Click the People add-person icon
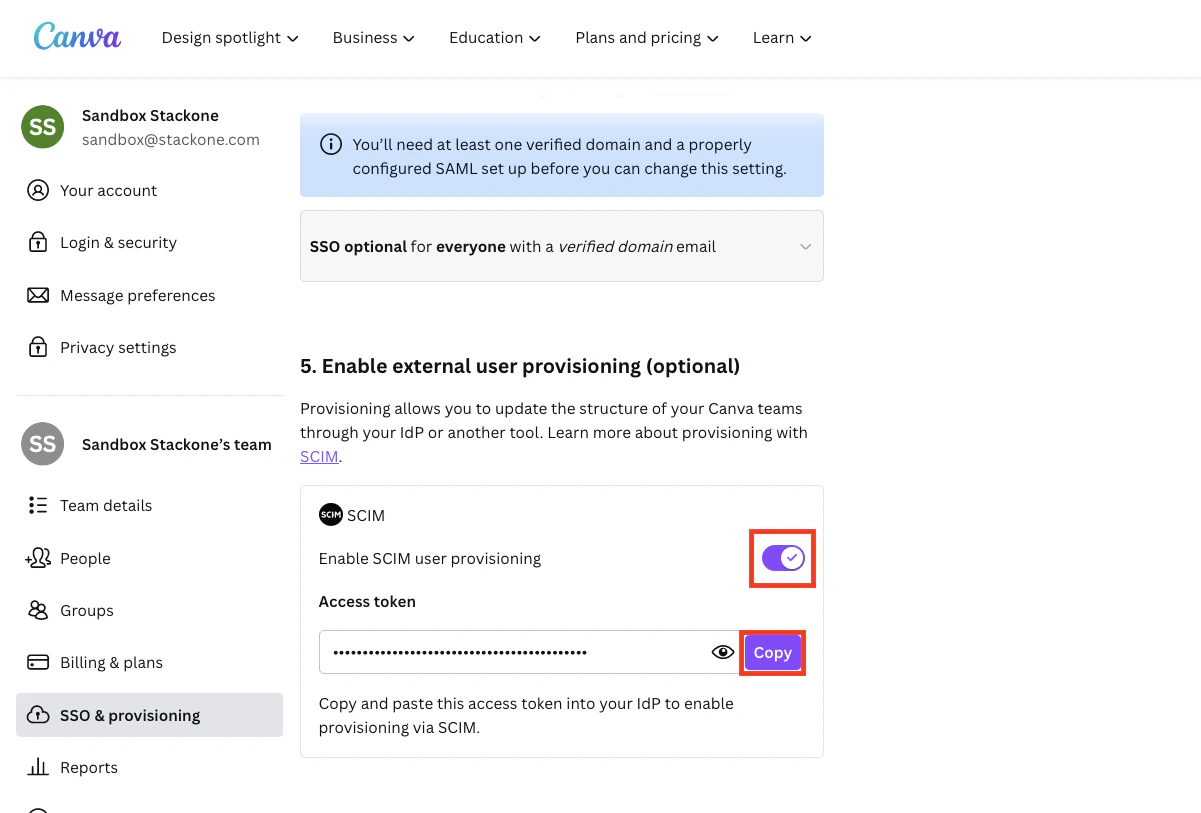This screenshot has width=1201, height=813. [x=38, y=558]
